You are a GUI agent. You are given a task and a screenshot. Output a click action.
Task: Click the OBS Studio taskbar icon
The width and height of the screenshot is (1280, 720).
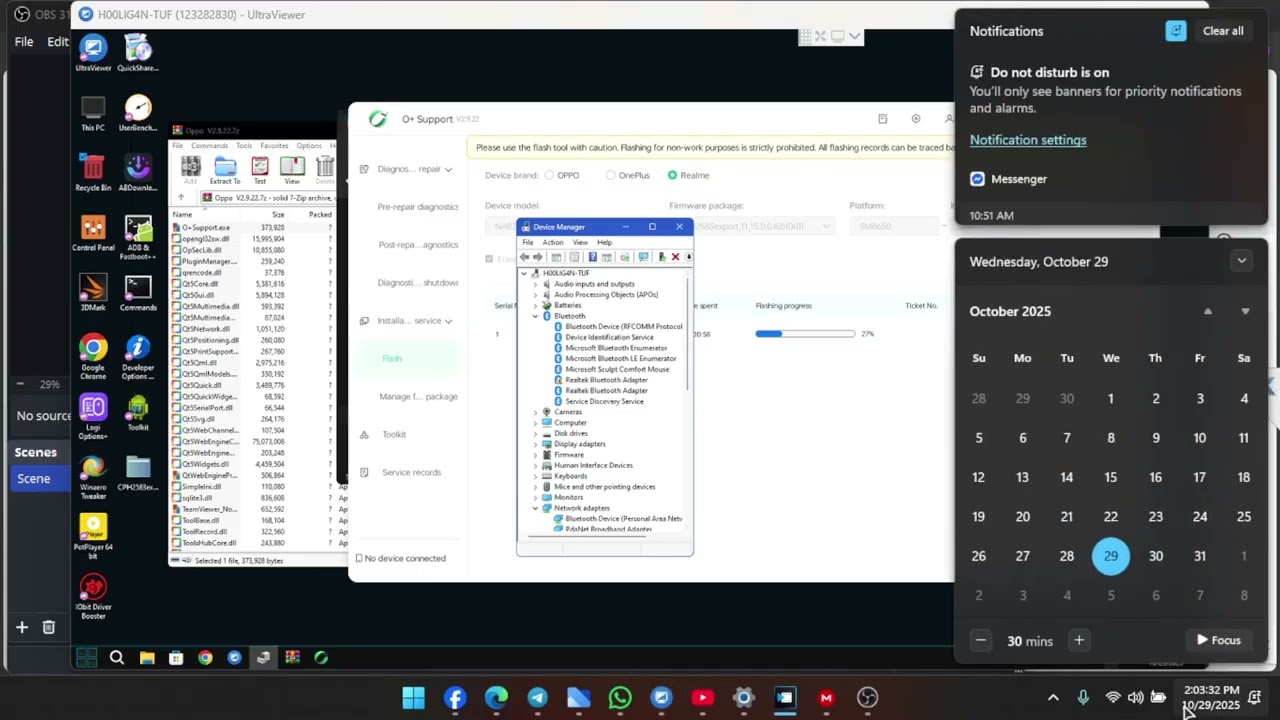[867, 698]
